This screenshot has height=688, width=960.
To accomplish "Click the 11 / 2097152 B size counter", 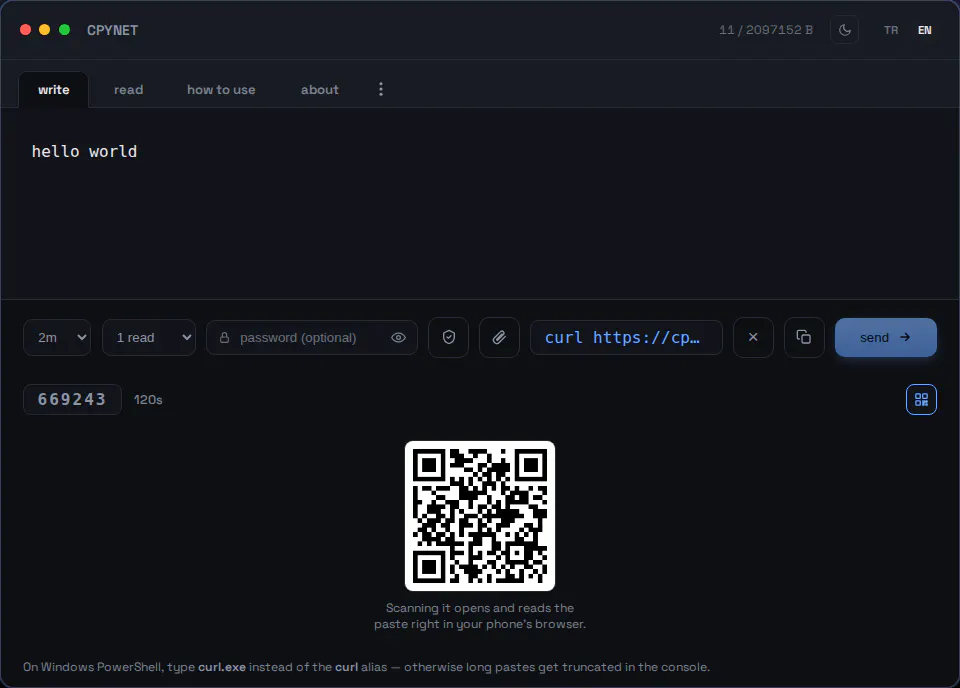I will coord(766,30).
